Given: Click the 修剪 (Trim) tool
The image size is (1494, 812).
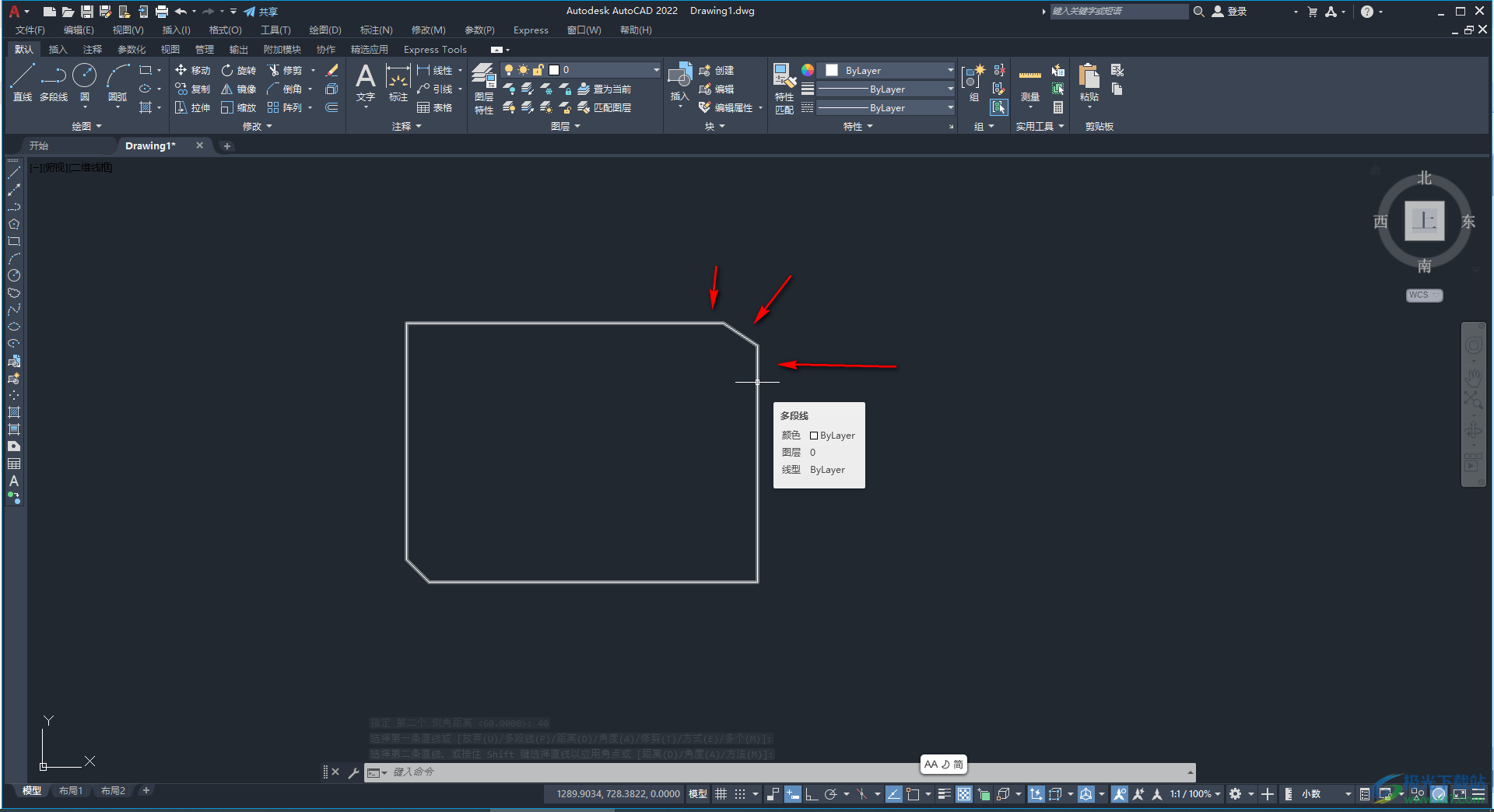Looking at the screenshot, I should pos(285,70).
